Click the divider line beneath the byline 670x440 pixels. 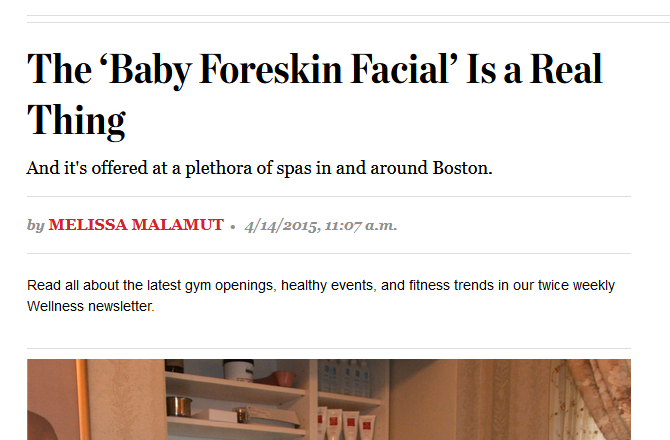coord(329,253)
